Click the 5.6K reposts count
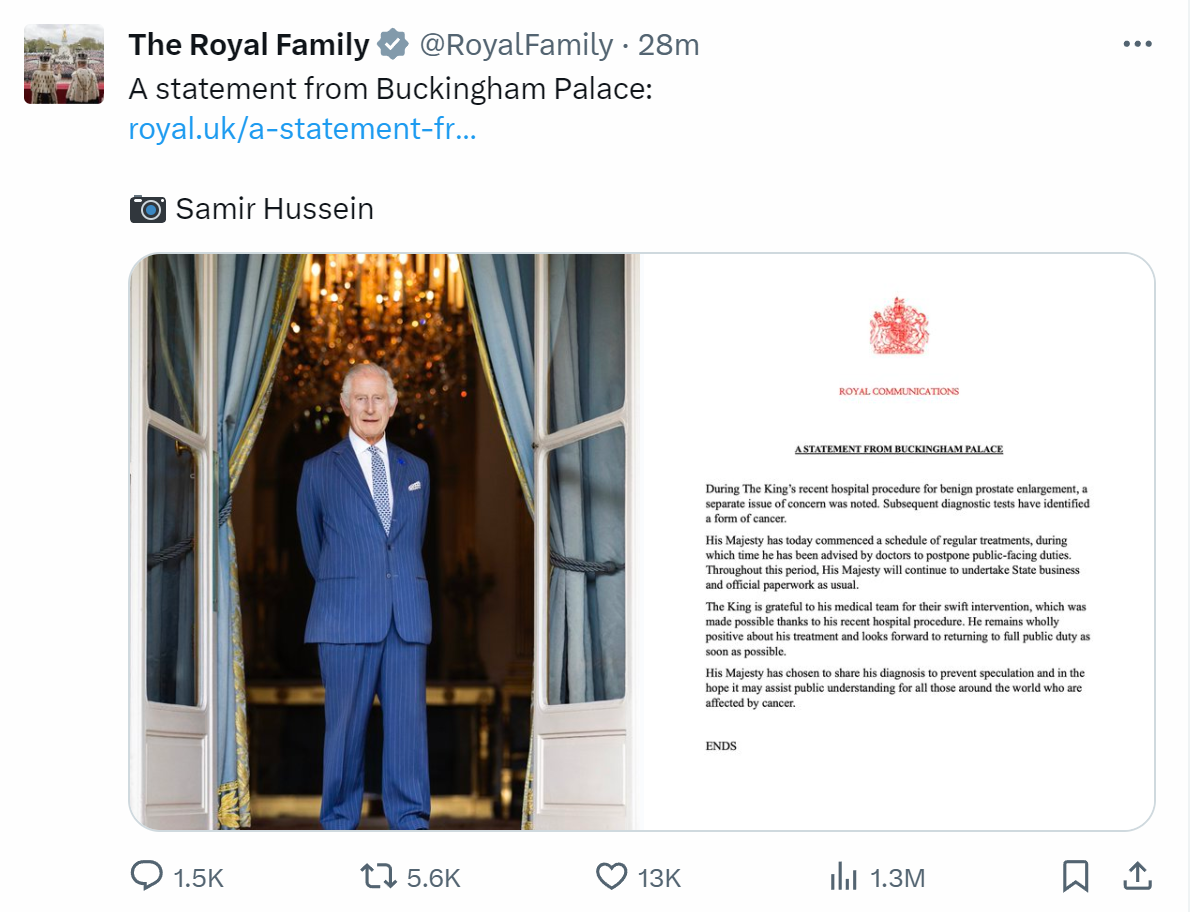 (x=434, y=878)
